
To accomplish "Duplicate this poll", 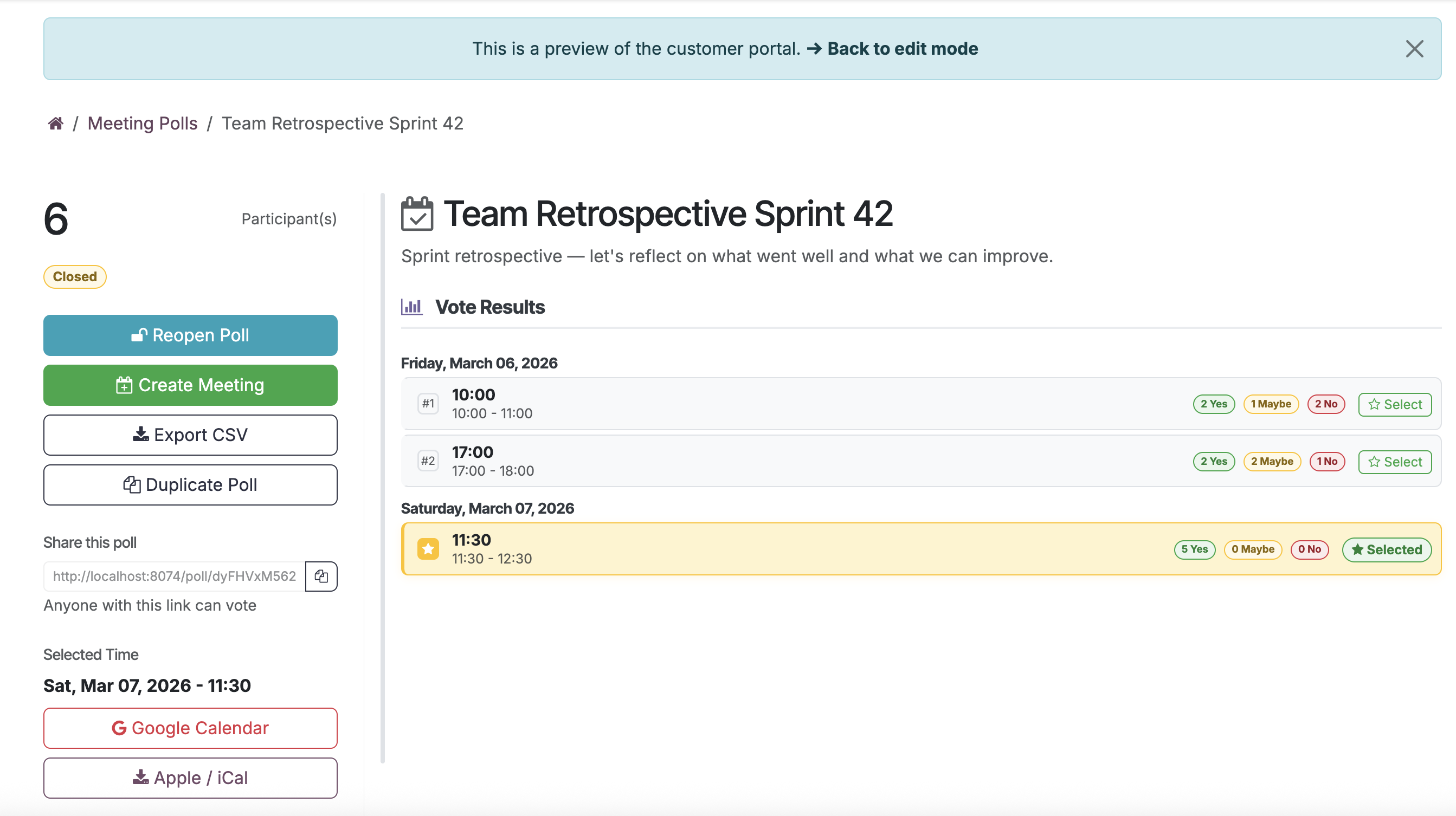I will 190,484.
